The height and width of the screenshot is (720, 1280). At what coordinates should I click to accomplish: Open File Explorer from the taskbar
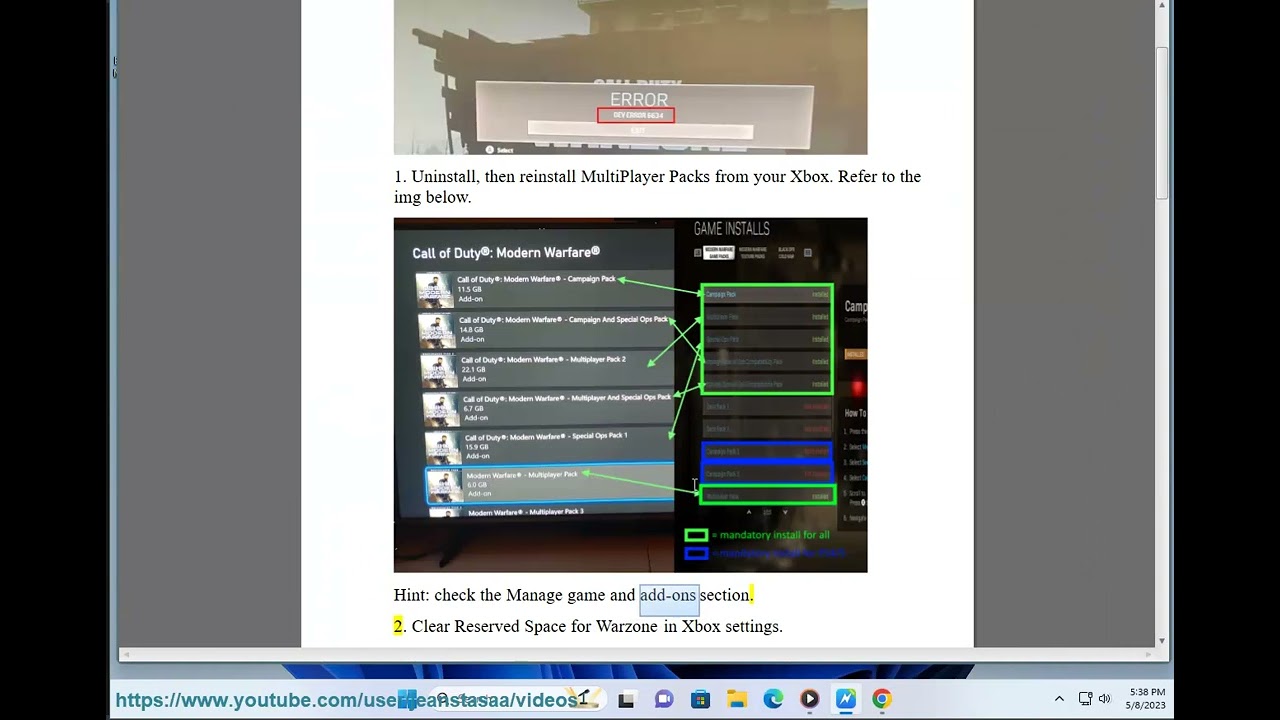[x=737, y=699]
